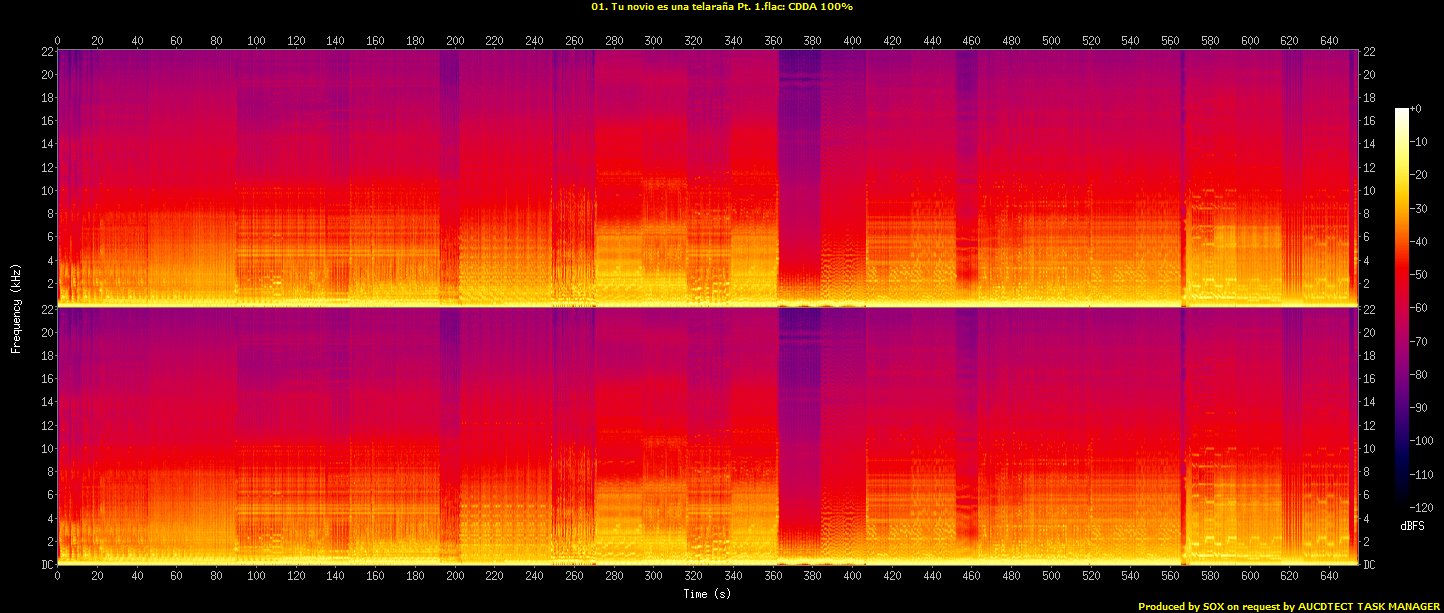The height and width of the screenshot is (613, 1444).
Task: Select the 0 second mark on bottom time axis
Action: (x=57, y=577)
